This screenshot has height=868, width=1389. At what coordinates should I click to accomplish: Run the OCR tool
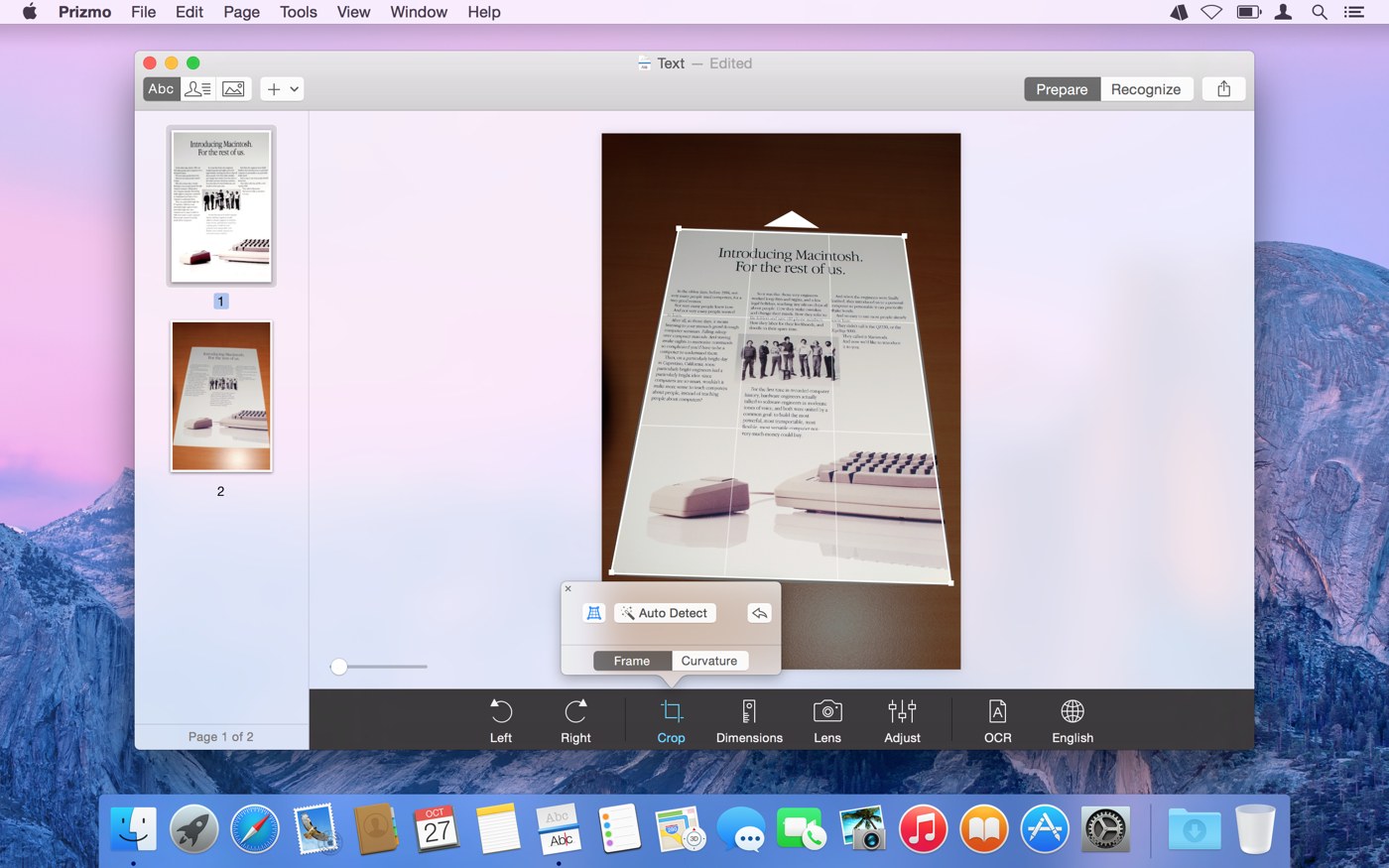pos(997,721)
